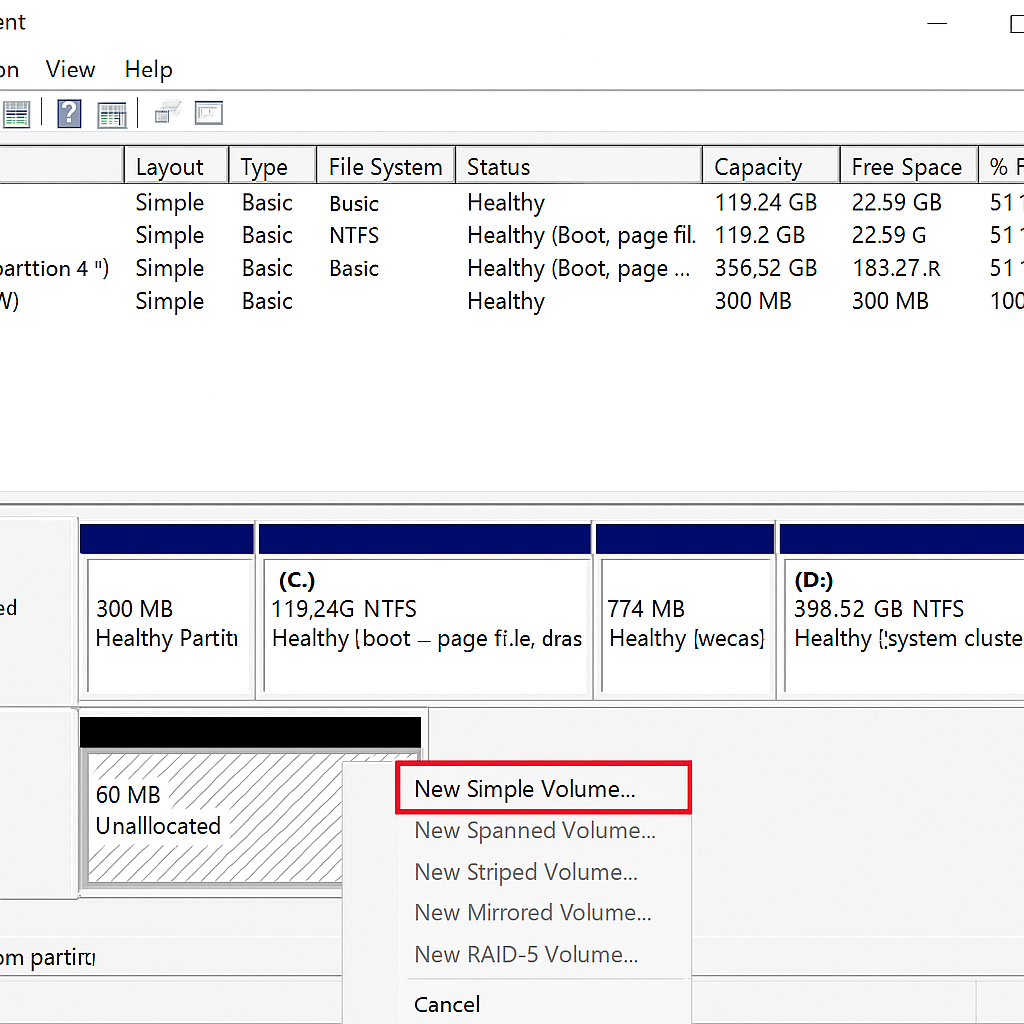Open the properties window toolbar icon
Screen dimensions: 1024x1024
click(208, 113)
